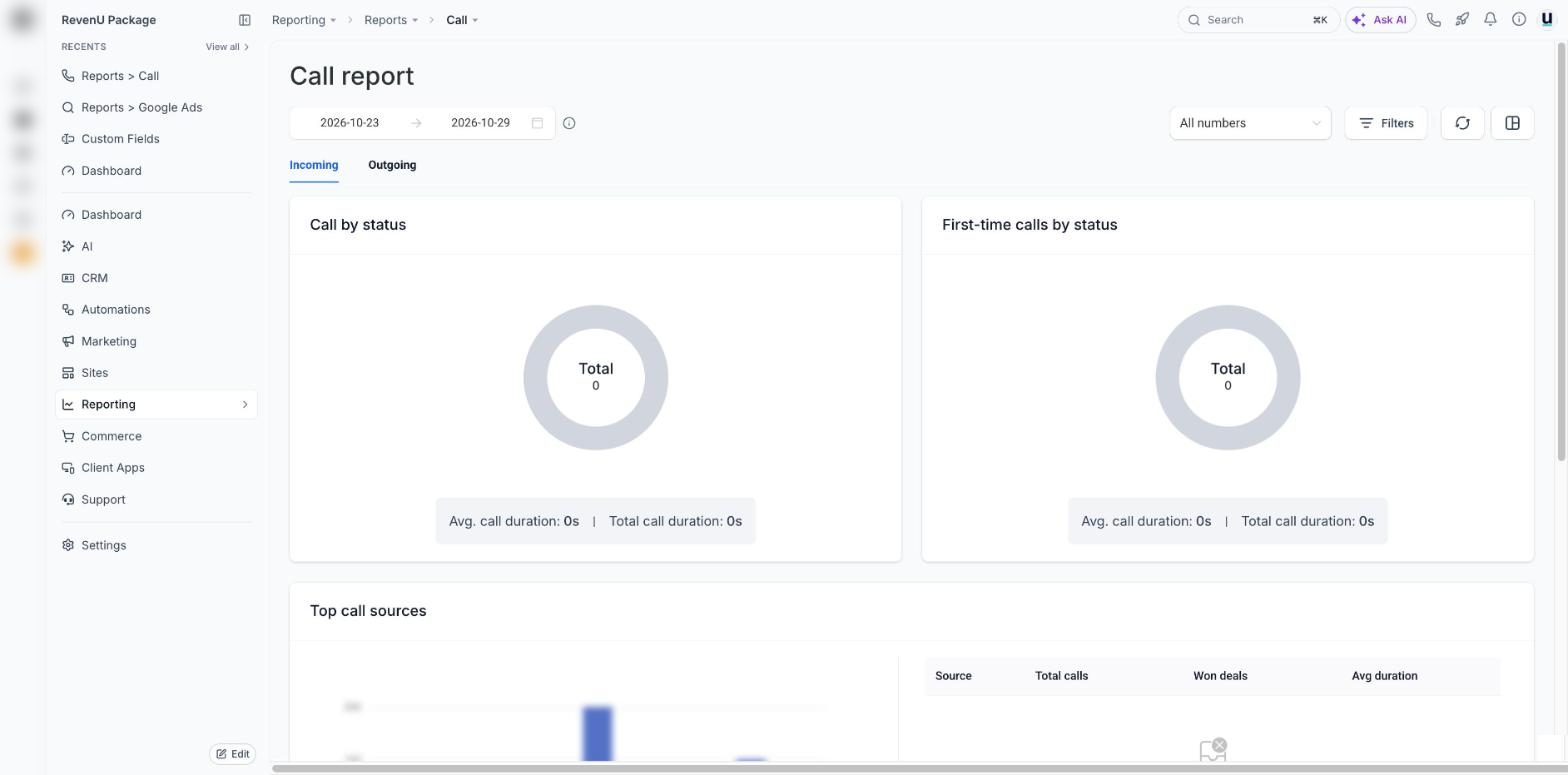Expand the Reporting nav chevron
1568x775 pixels.
tap(245, 405)
